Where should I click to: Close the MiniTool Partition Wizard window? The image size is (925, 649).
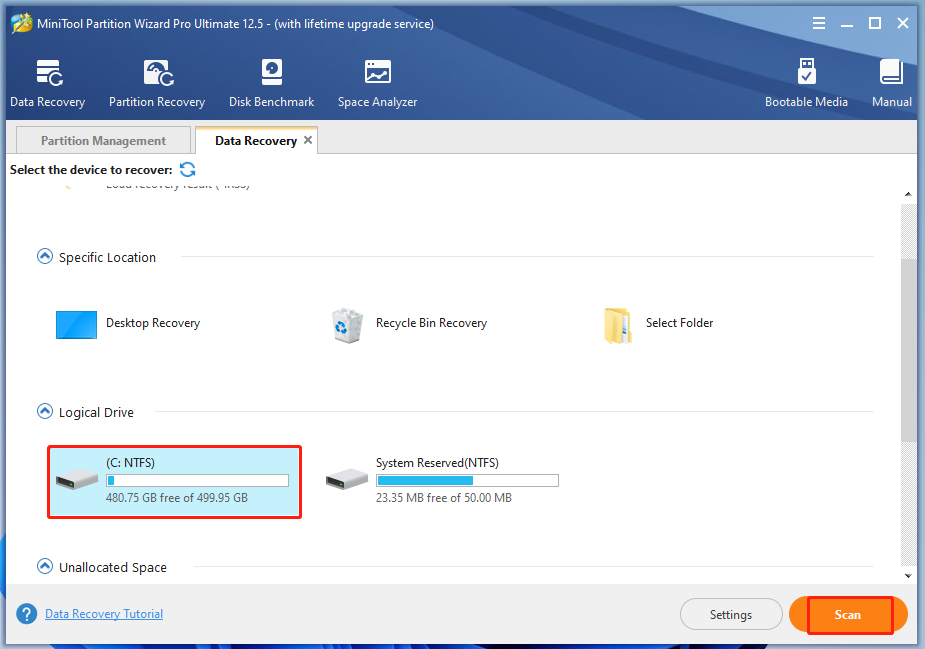(x=903, y=24)
